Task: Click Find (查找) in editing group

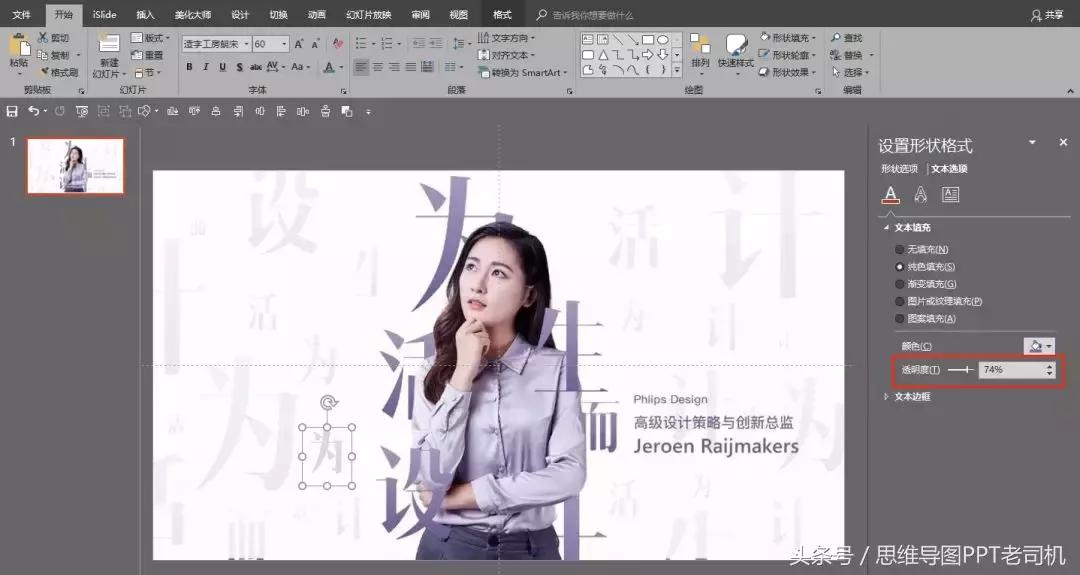Action: tap(847, 37)
